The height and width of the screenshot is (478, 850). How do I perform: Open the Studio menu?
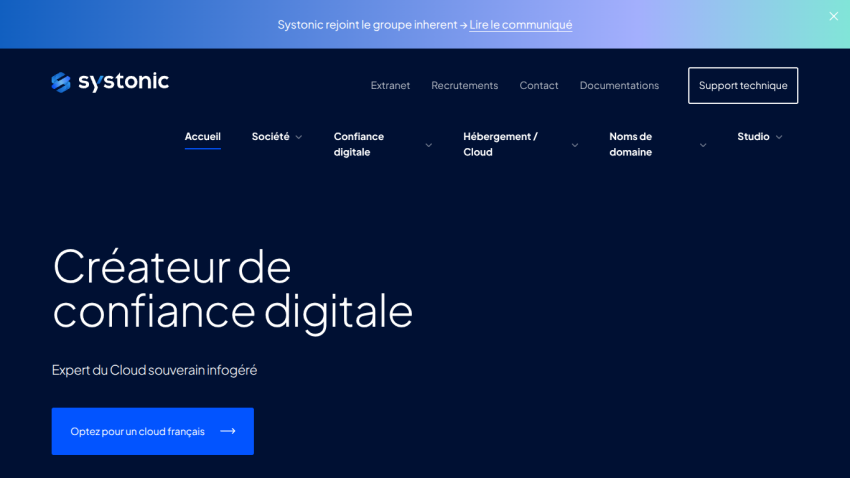pos(753,137)
